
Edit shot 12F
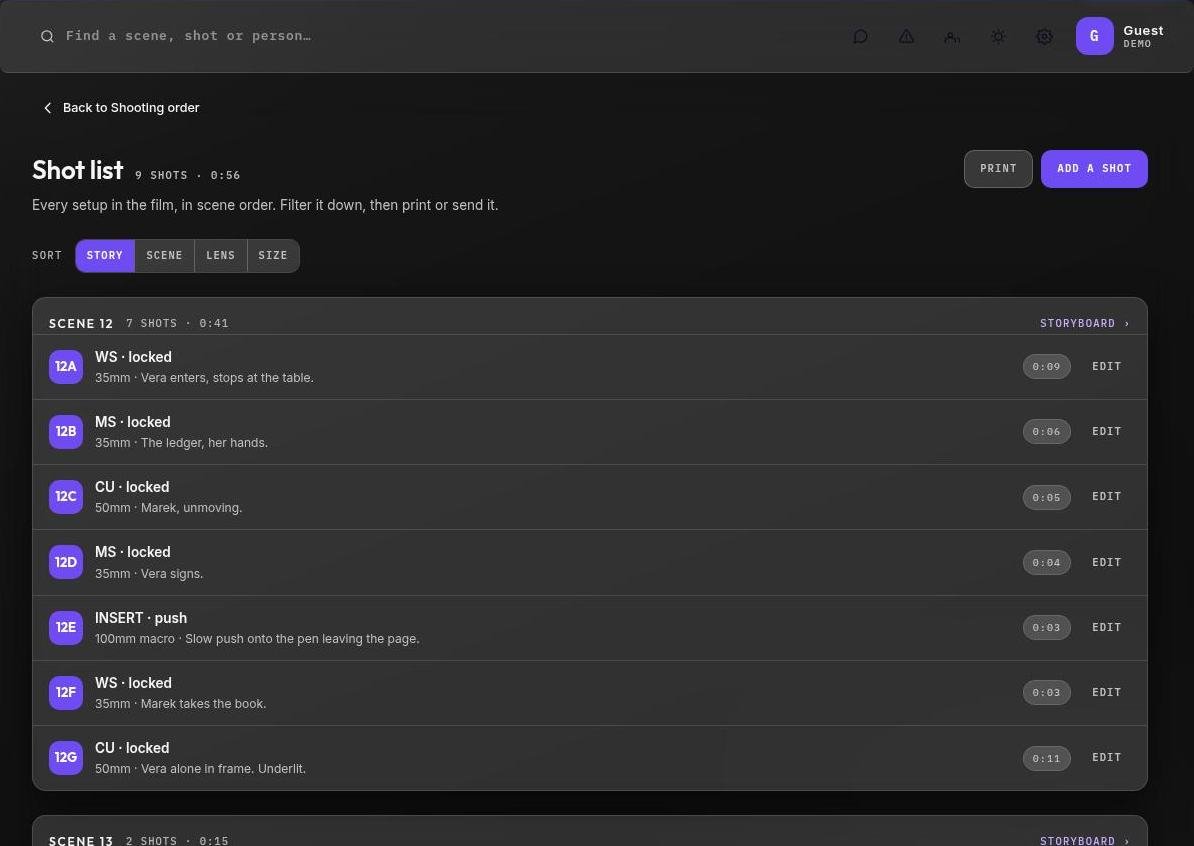click(1106, 692)
